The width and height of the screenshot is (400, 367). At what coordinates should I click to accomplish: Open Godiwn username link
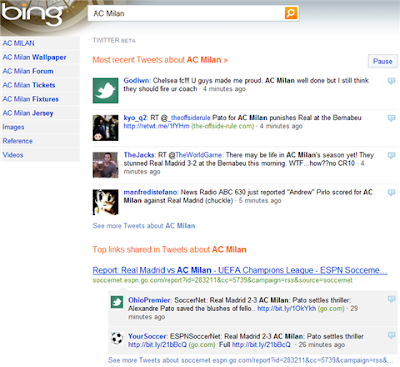coord(136,81)
